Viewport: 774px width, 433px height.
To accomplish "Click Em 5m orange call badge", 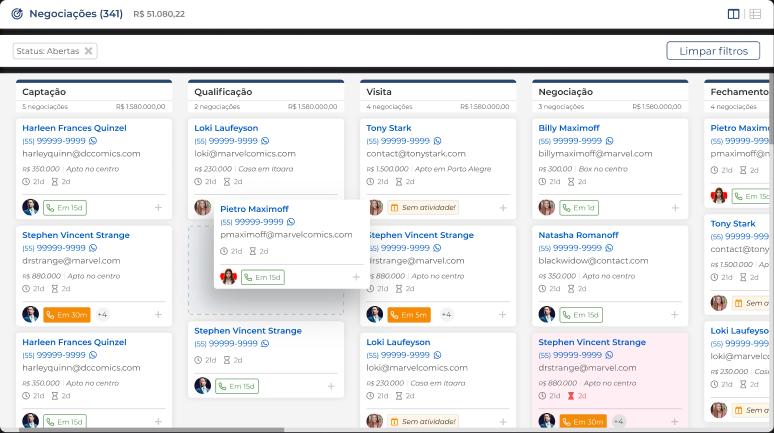I will (x=409, y=315).
